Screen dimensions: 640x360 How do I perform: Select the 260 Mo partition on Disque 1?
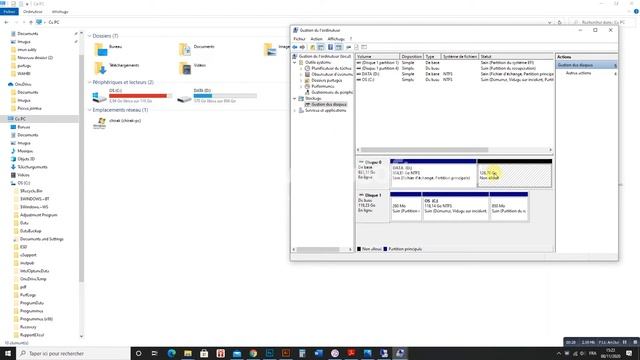[x=406, y=207]
